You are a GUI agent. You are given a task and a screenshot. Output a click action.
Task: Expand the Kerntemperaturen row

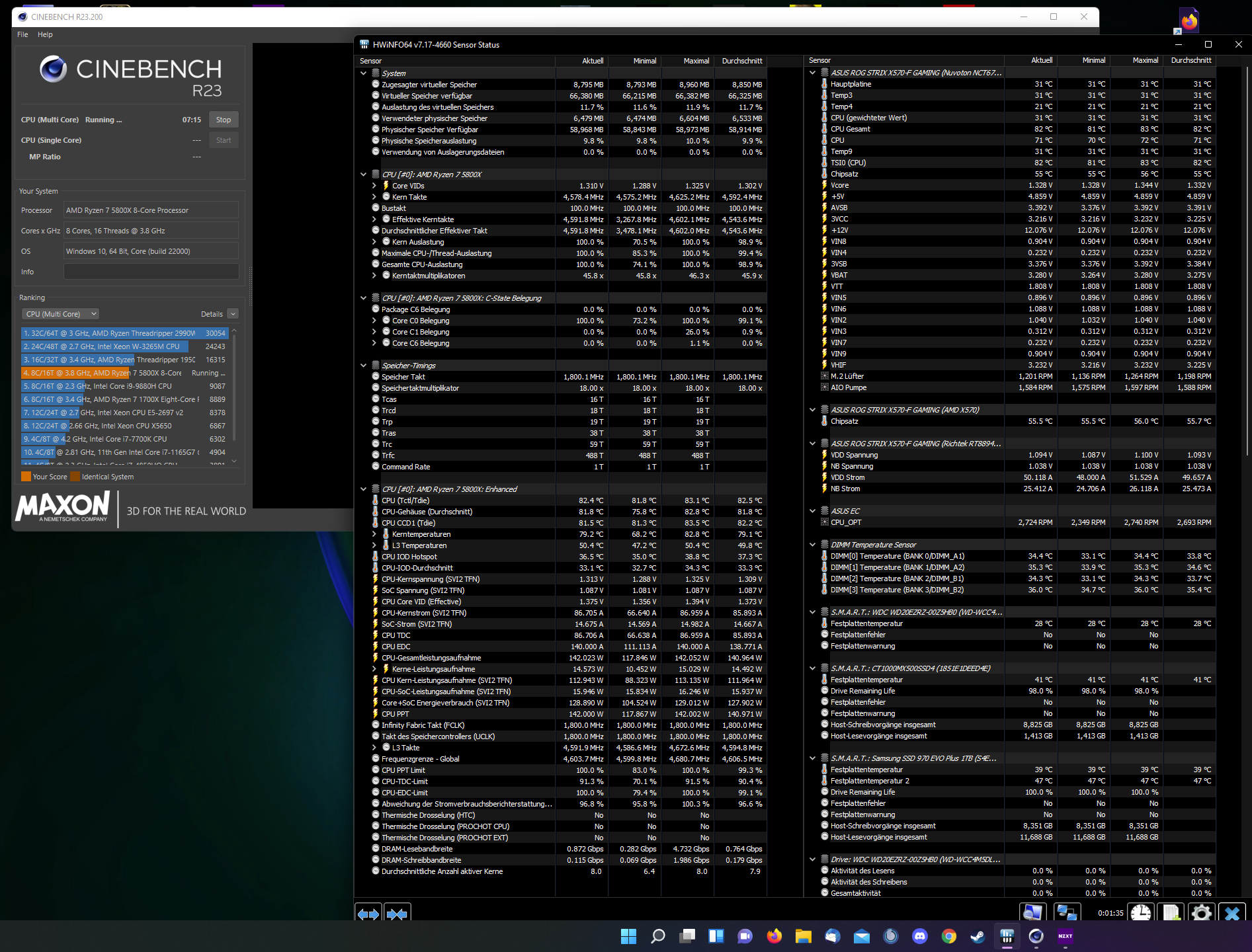point(374,534)
